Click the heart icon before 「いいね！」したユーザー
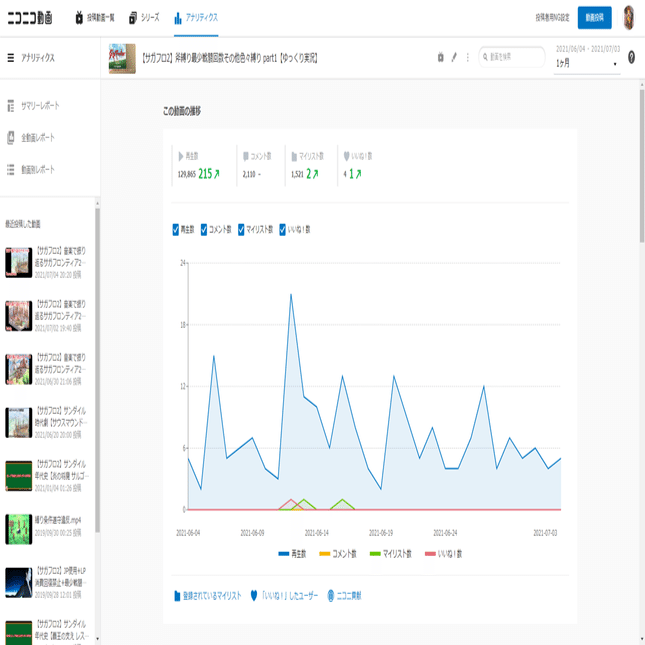The height and width of the screenshot is (645, 645). tap(254, 596)
